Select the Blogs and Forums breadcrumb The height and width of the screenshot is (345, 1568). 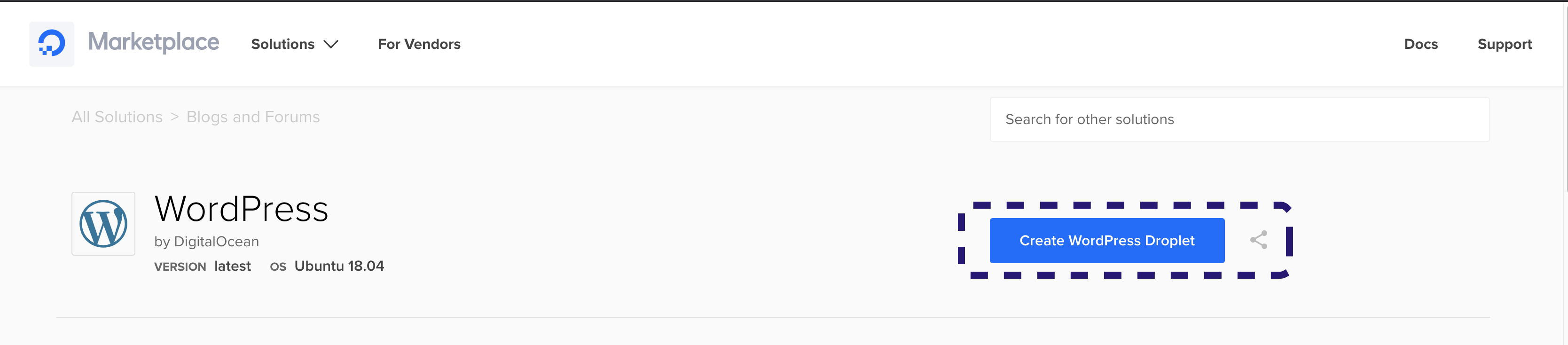pyautogui.click(x=252, y=117)
